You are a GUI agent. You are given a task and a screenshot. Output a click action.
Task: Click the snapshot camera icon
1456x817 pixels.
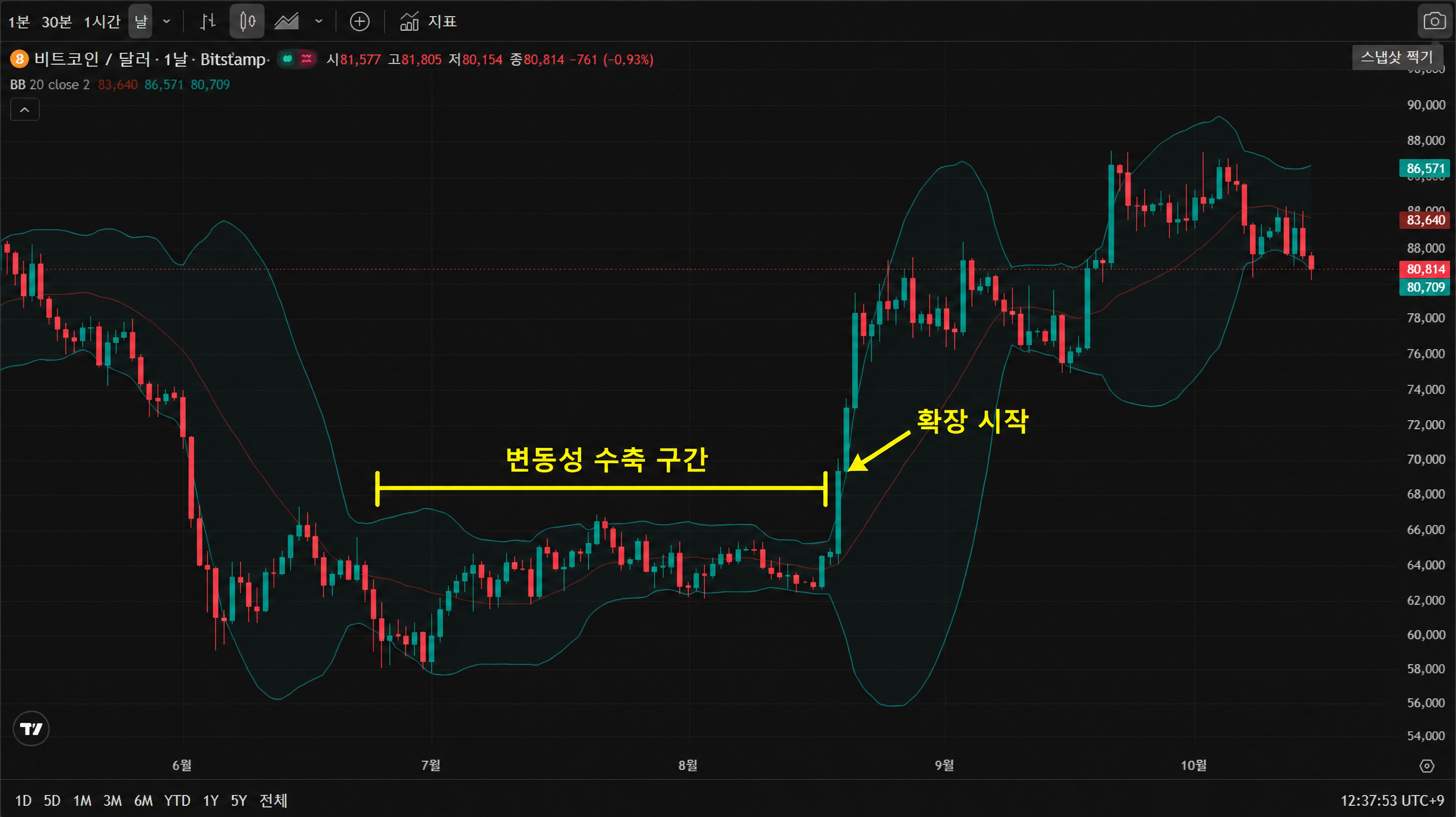1434,21
